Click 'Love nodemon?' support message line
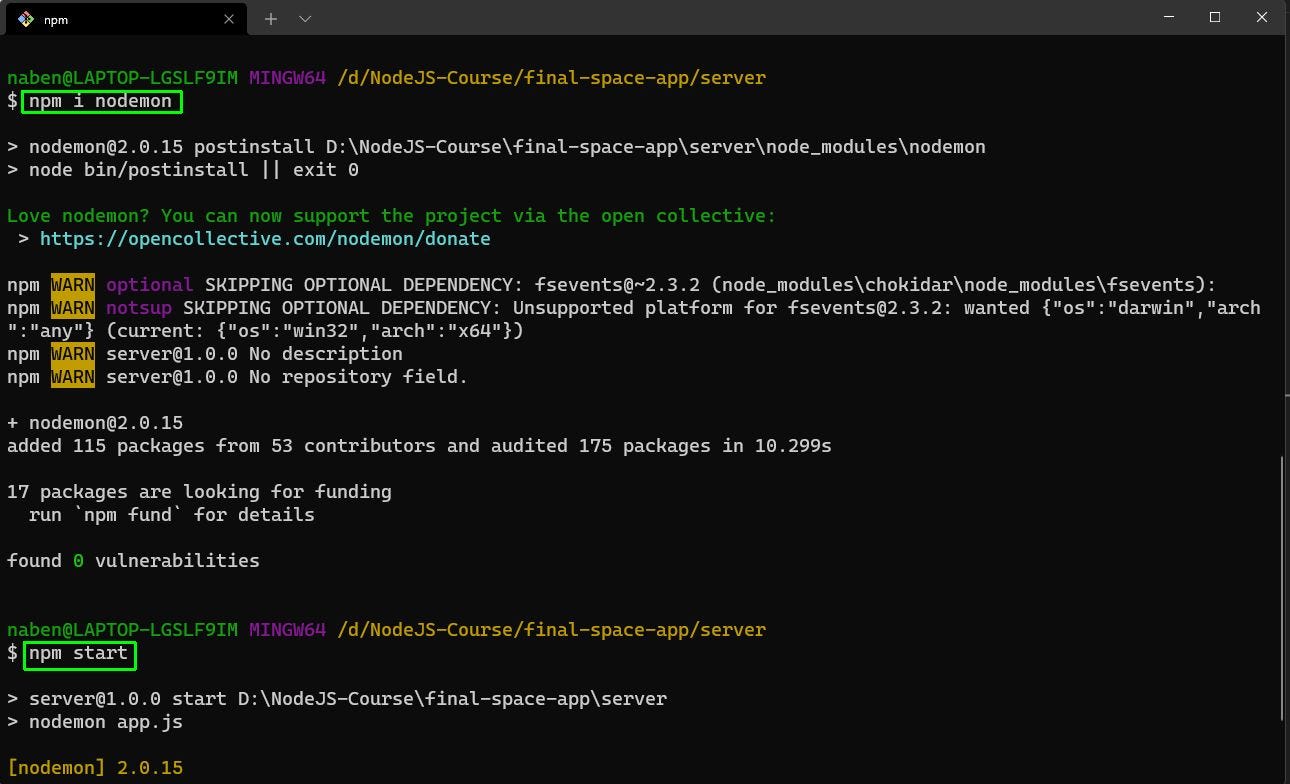This screenshot has width=1290, height=784. (391, 216)
